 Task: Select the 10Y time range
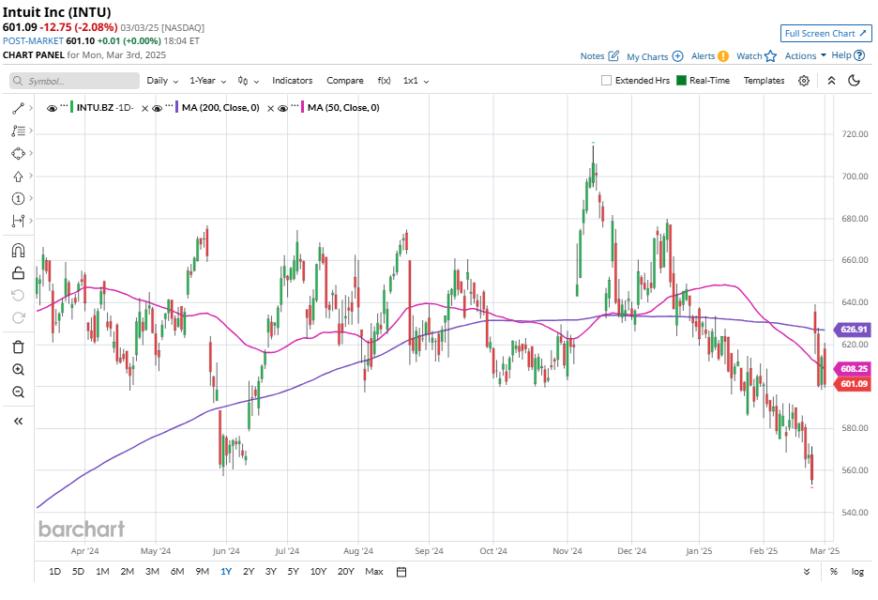pos(318,571)
